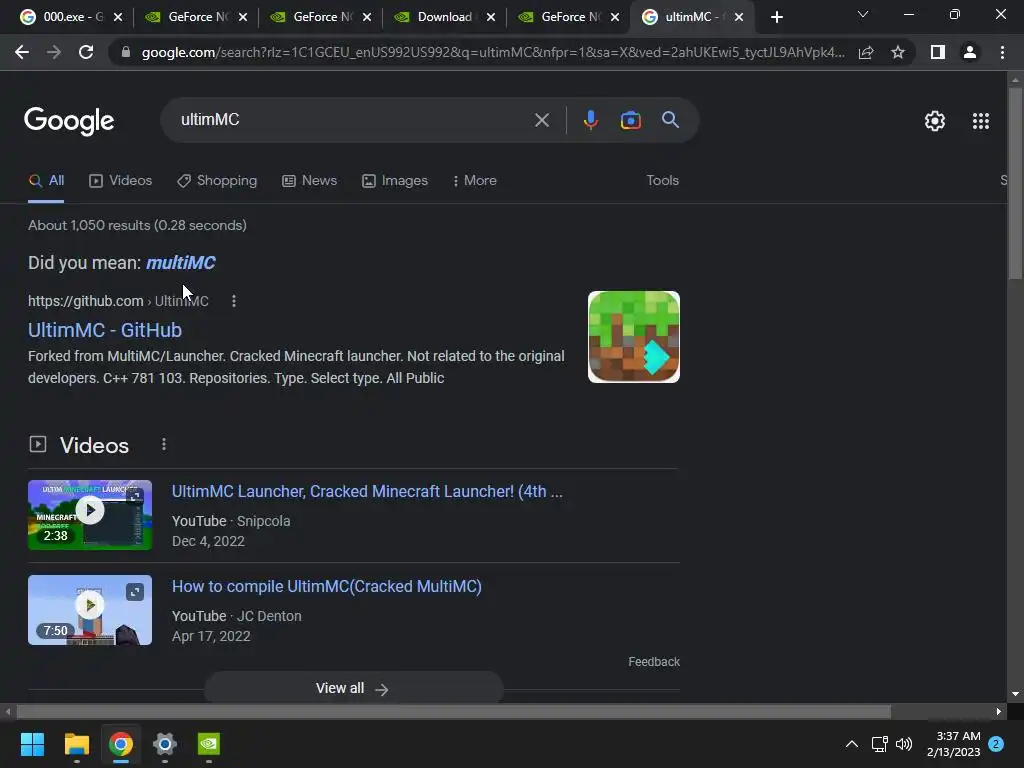The height and width of the screenshot is (768, 1024).
Task: Open the Chrome profile menu
Action: pyautogui.click(x=970, y=52)
